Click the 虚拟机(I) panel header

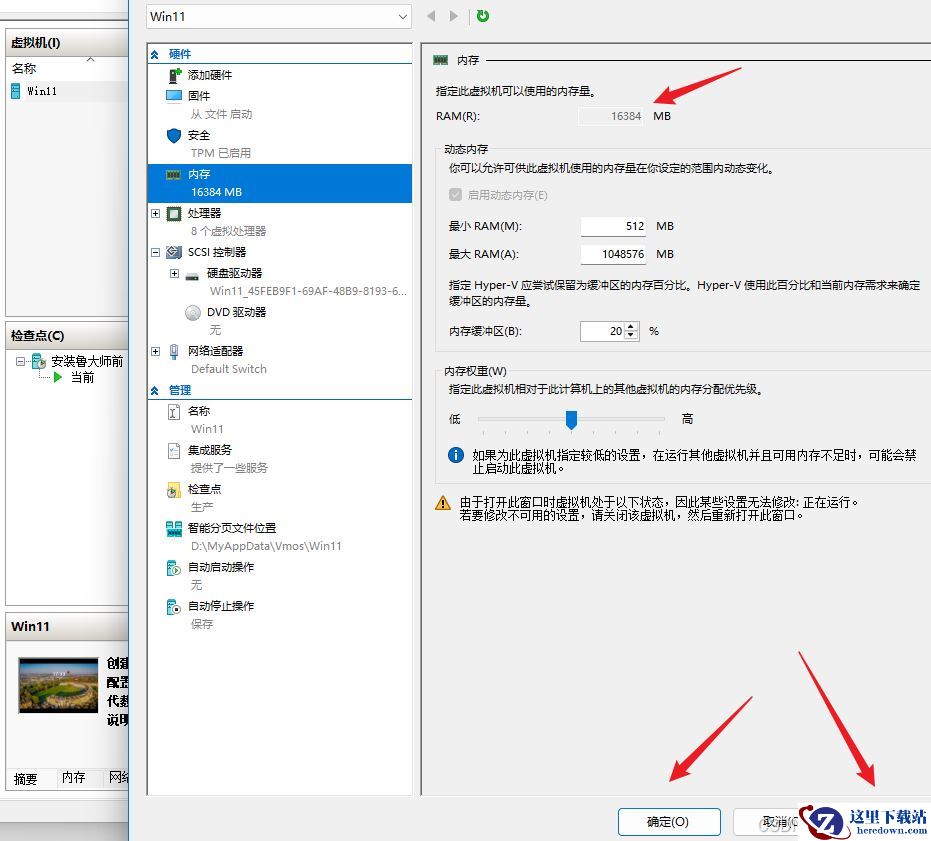click(x=66, y=43)
